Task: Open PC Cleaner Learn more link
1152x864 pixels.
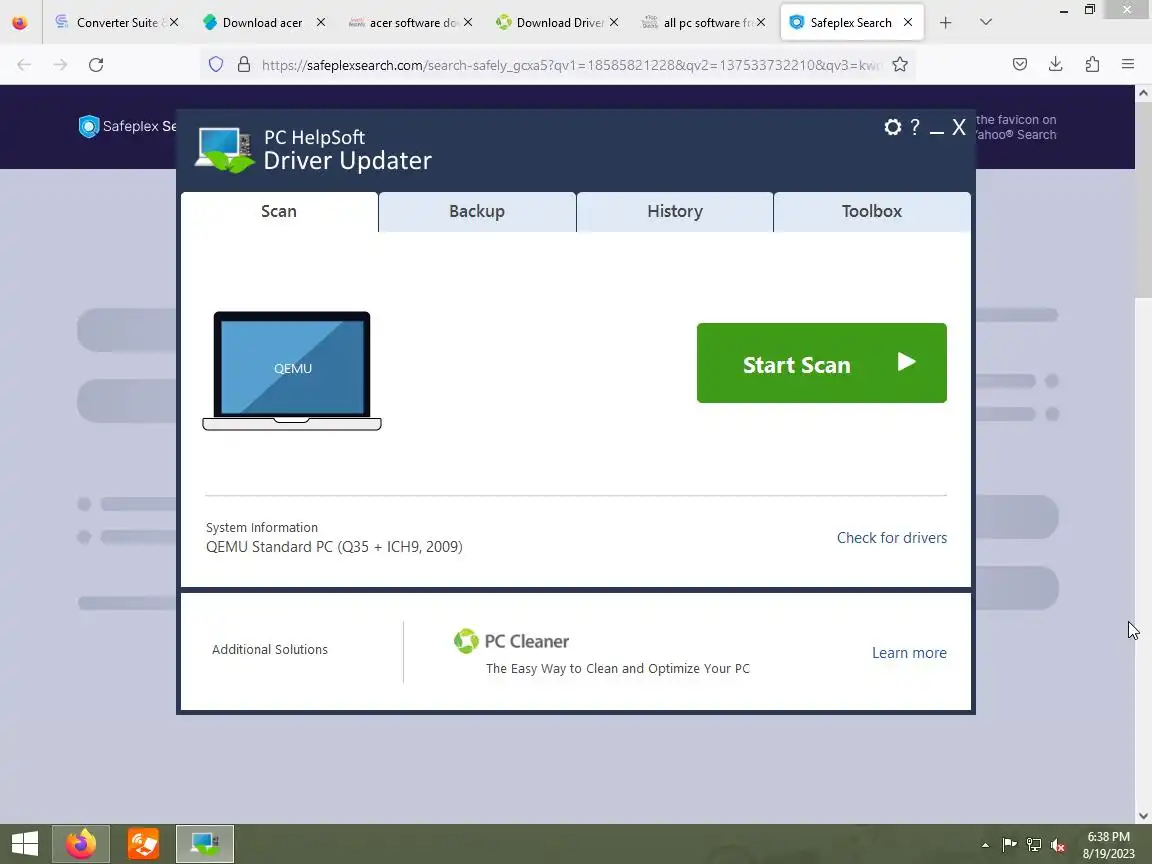Action: (909, 652)
